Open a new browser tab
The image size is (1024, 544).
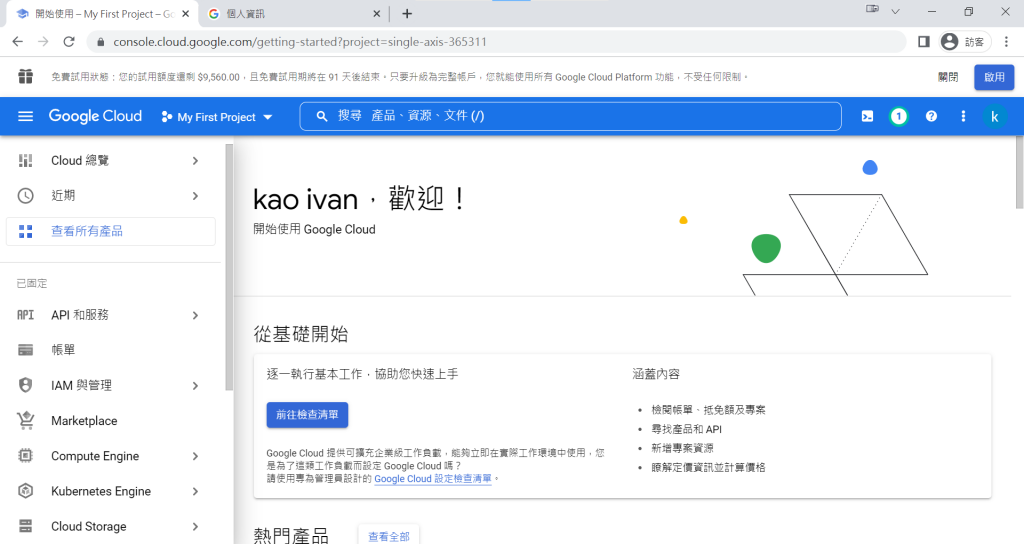click(407, 14)
